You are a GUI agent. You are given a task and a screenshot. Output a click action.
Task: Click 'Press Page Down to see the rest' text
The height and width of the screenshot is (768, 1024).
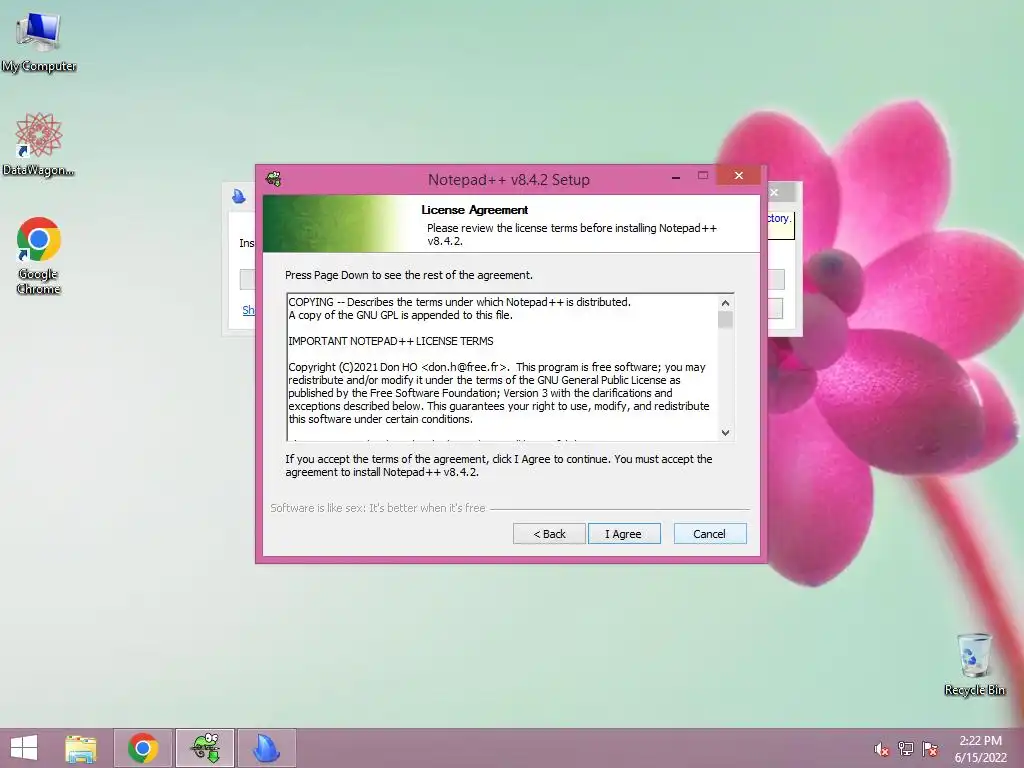(x=409, y=275)
